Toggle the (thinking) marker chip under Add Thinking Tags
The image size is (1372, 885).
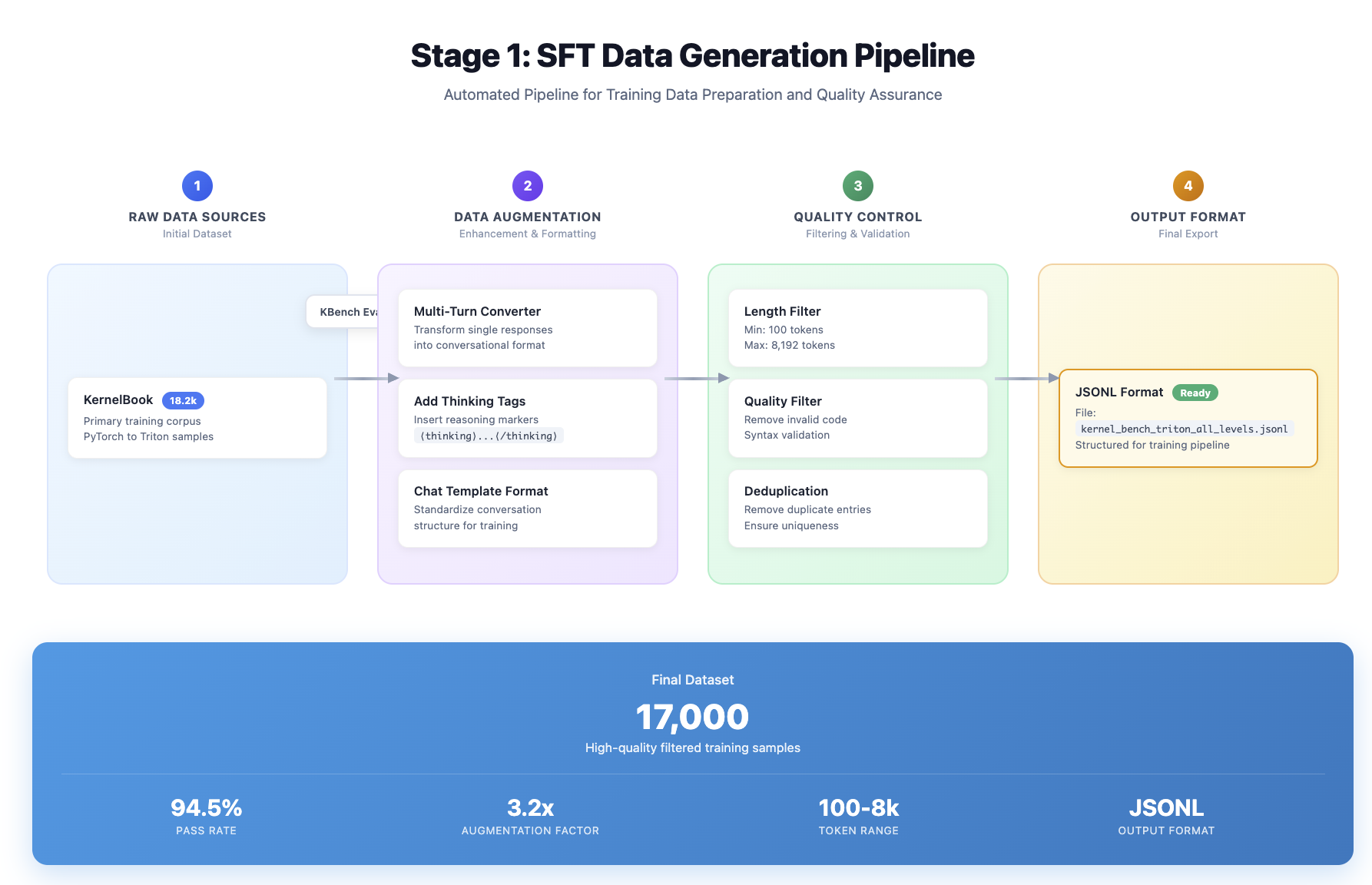click(489, 436)
